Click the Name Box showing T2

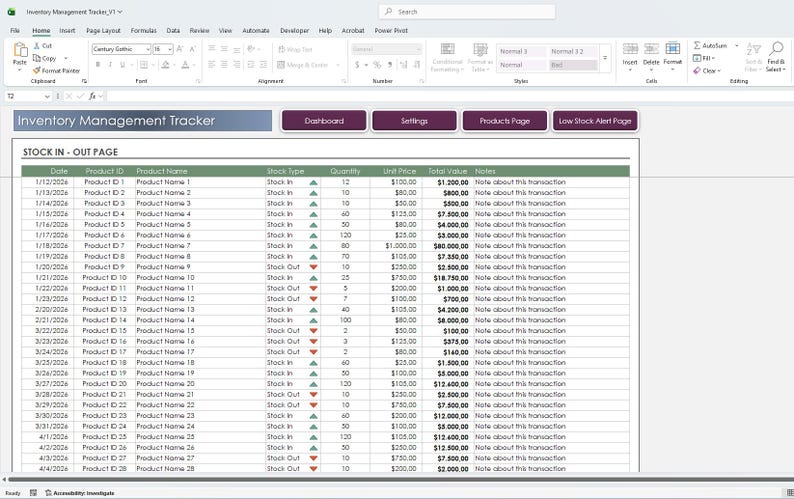[28, 96]
